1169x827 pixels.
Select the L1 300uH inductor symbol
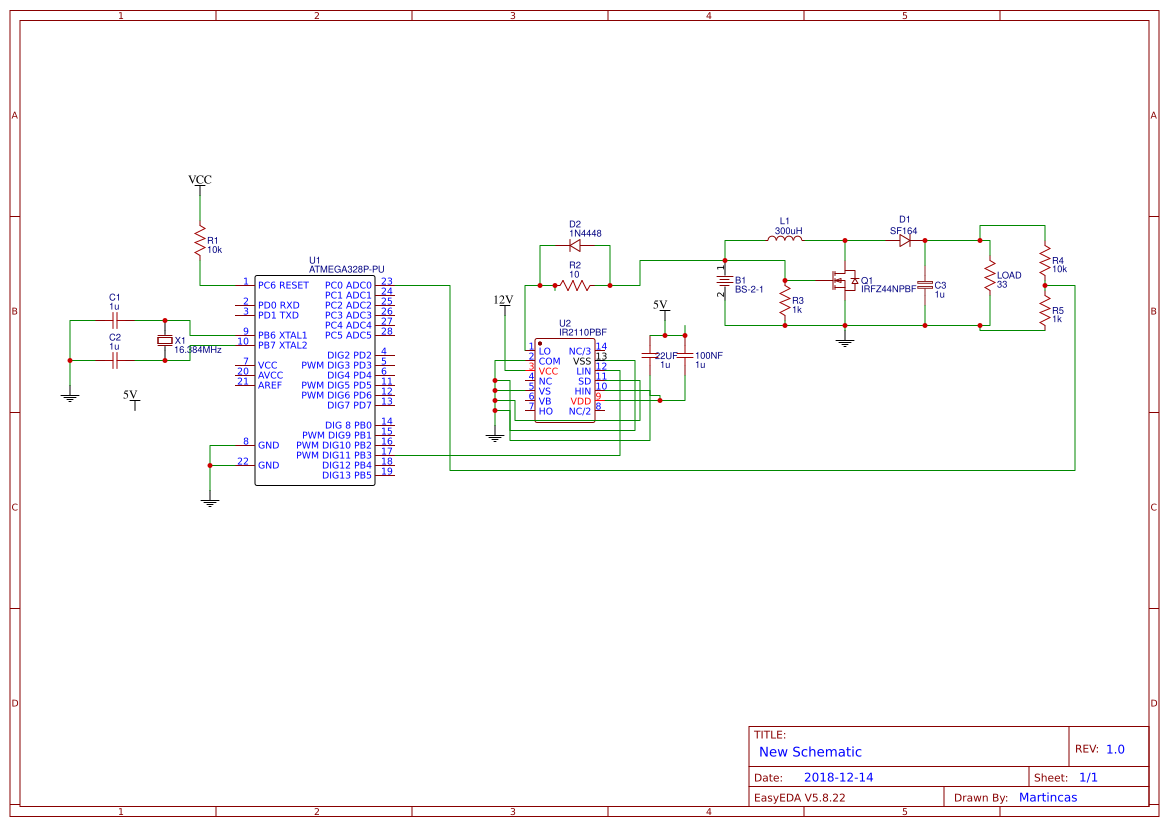point(784,240)
